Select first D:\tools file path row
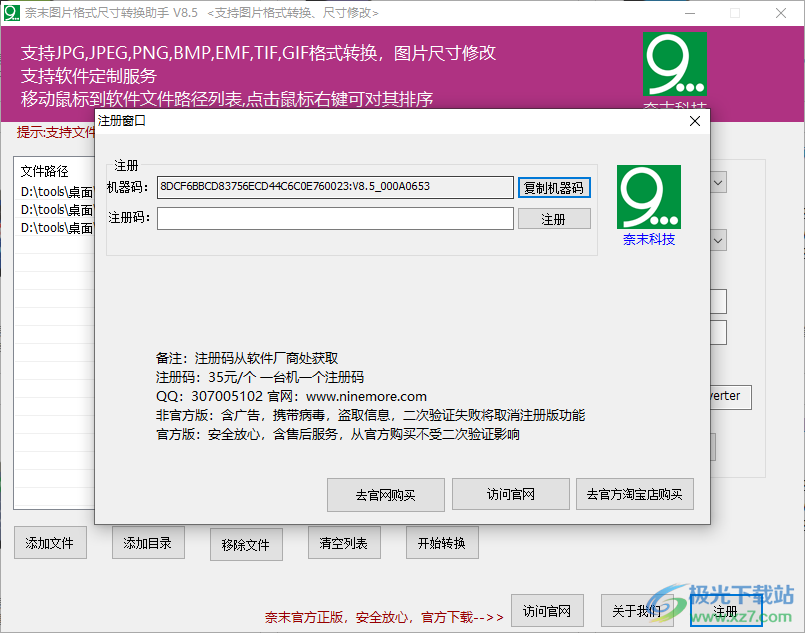The image size is (805, 633). (x=56, y=191)
